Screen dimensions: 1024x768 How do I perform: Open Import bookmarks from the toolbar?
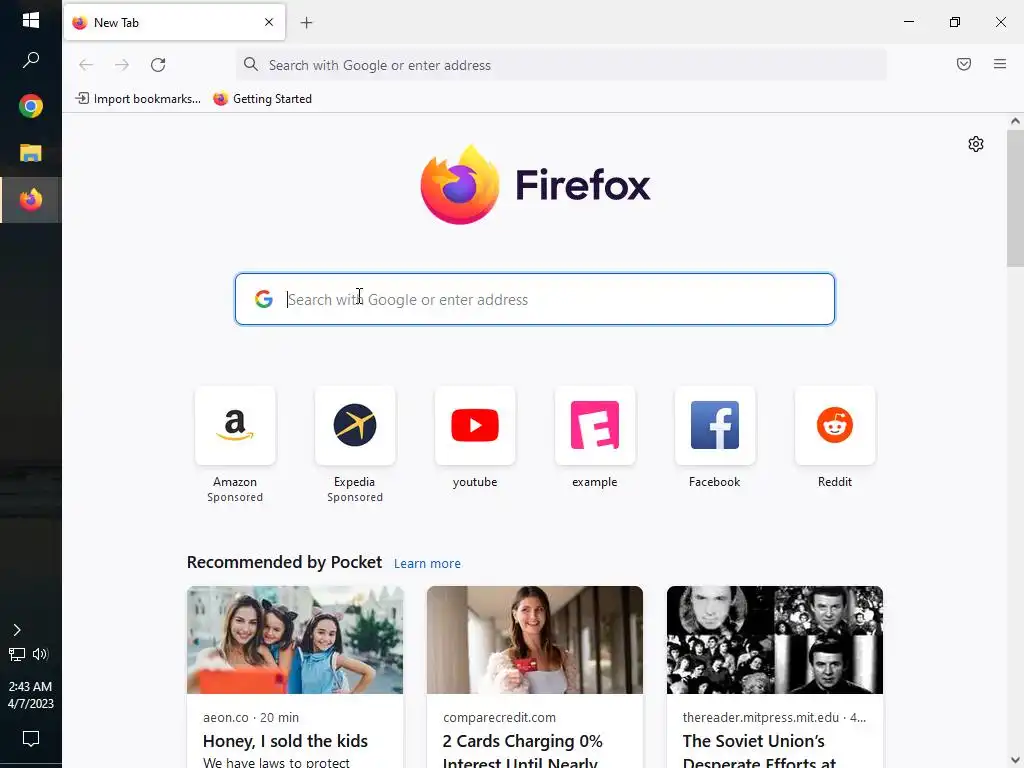(138, 99)
